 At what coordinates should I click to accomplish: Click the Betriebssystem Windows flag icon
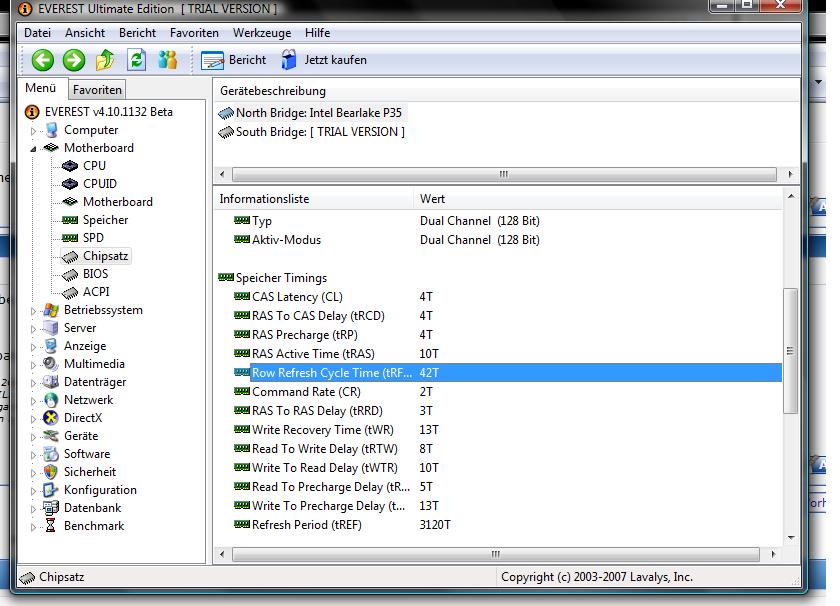(x=51, y=310)
